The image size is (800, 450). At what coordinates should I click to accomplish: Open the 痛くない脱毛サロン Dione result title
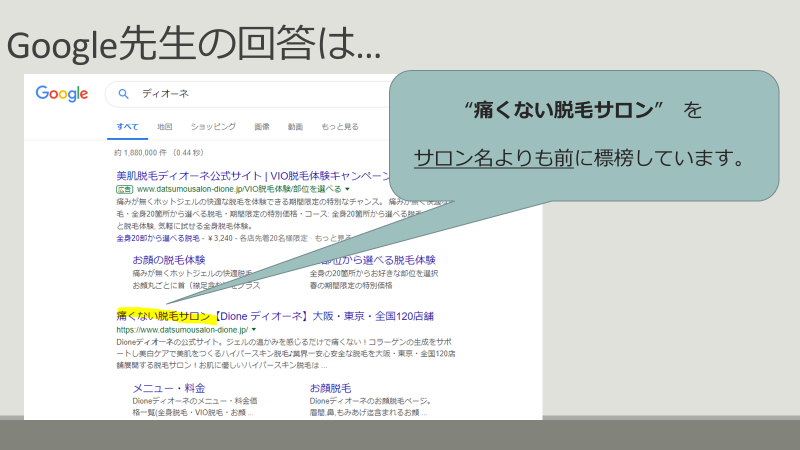pyautogui.click(x=275, y=316)
